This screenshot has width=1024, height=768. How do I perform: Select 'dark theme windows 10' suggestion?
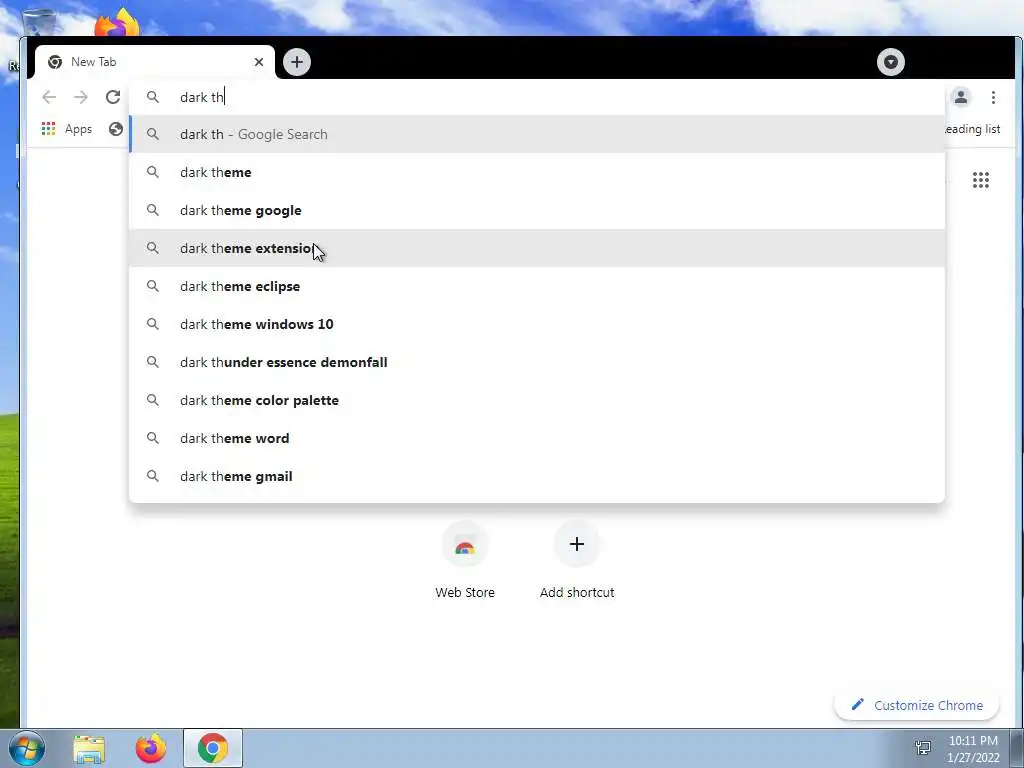537,324
